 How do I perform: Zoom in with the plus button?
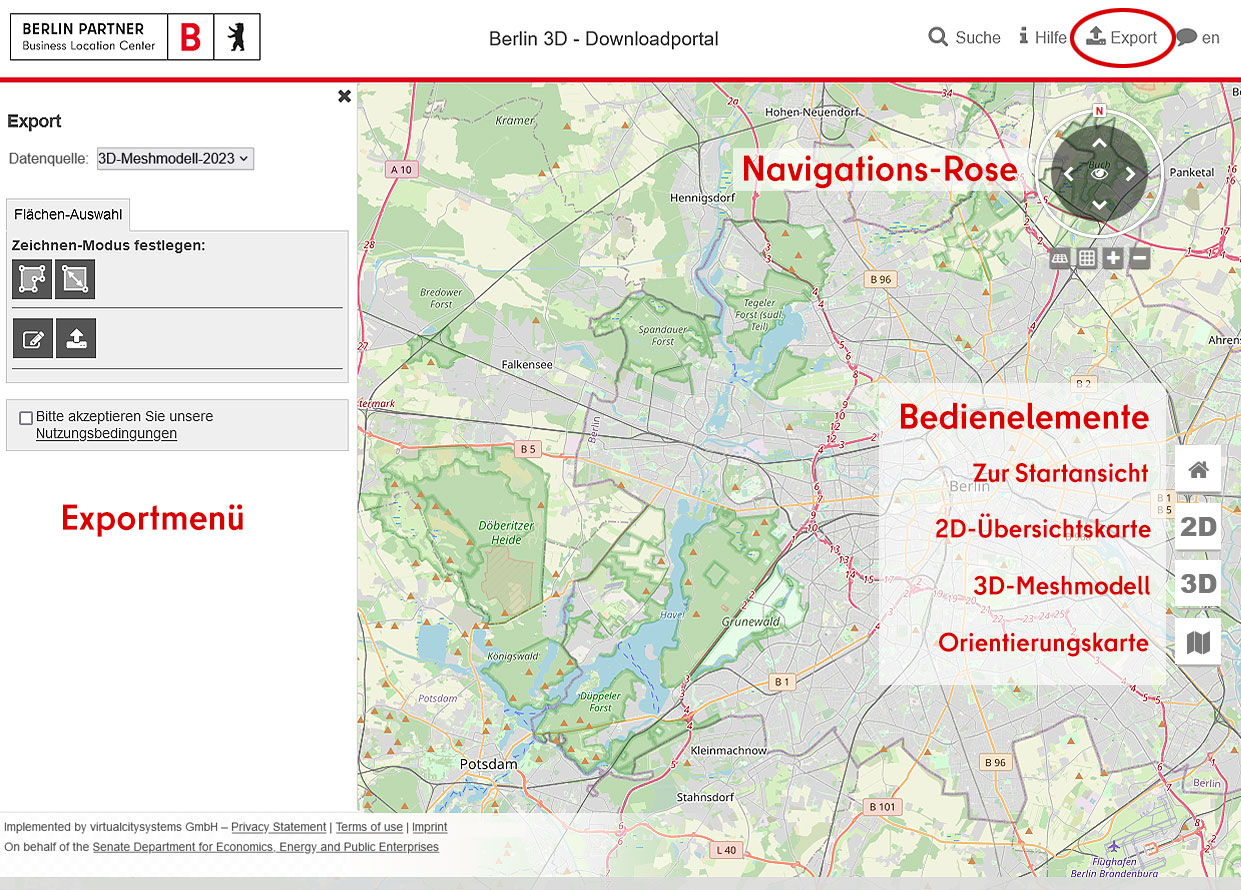pyautogui.click(x=1113, y=258)
